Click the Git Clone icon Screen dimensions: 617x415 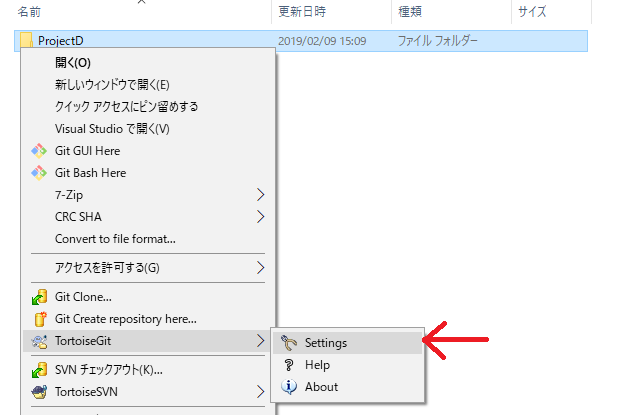pos(39,297)
